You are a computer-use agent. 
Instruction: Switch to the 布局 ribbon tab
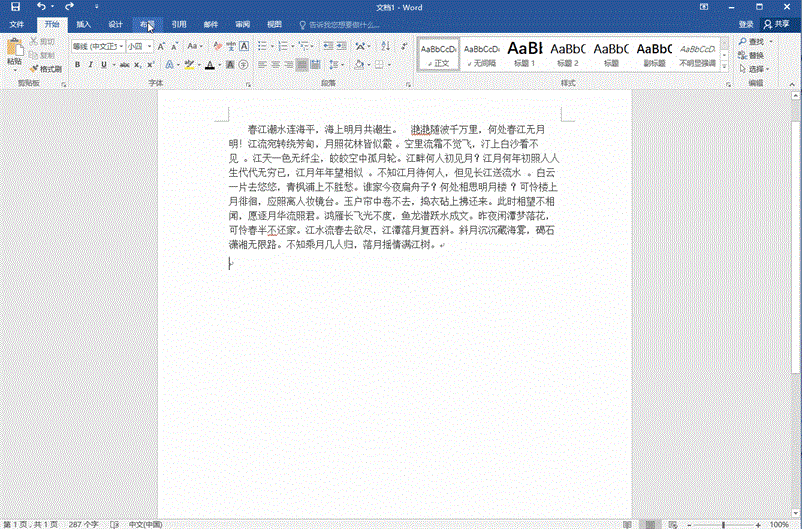click(x=147, y=24)
